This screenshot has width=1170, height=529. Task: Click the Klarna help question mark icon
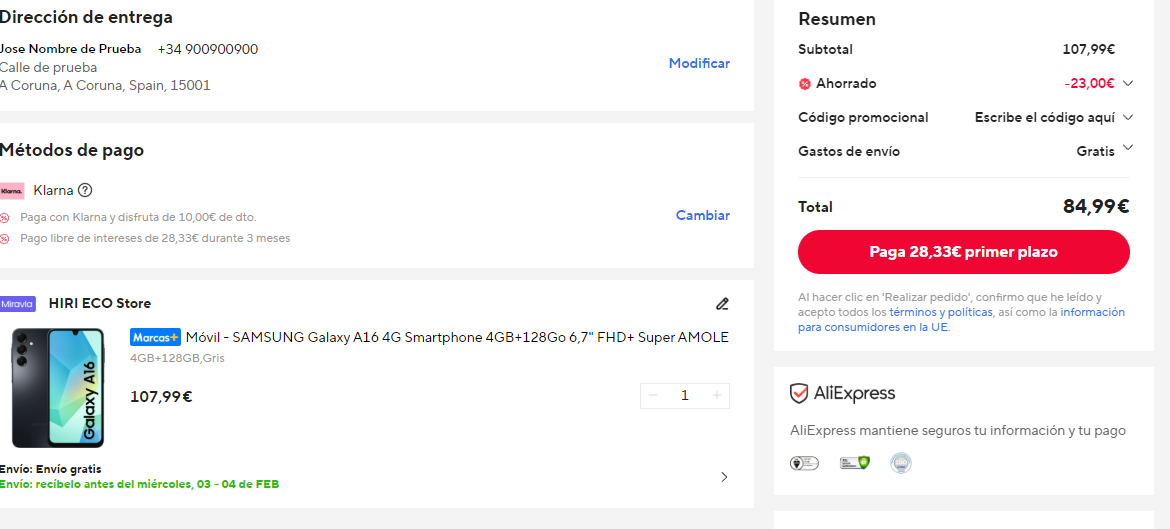(x=85, y=190)
